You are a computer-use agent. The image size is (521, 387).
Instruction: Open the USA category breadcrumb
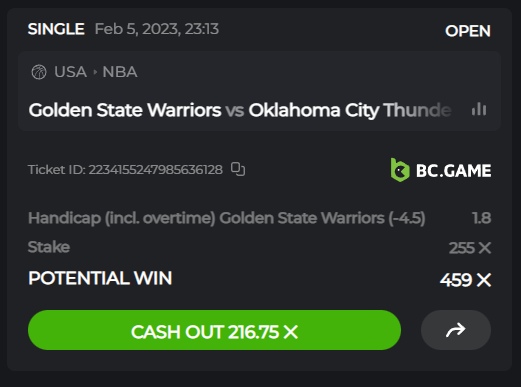pos(70,72)
